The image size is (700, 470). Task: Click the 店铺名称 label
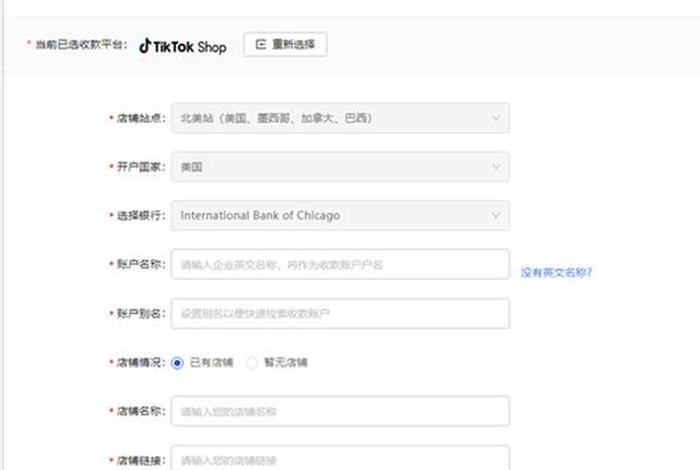pyautogui.click(x=141, y=411)
